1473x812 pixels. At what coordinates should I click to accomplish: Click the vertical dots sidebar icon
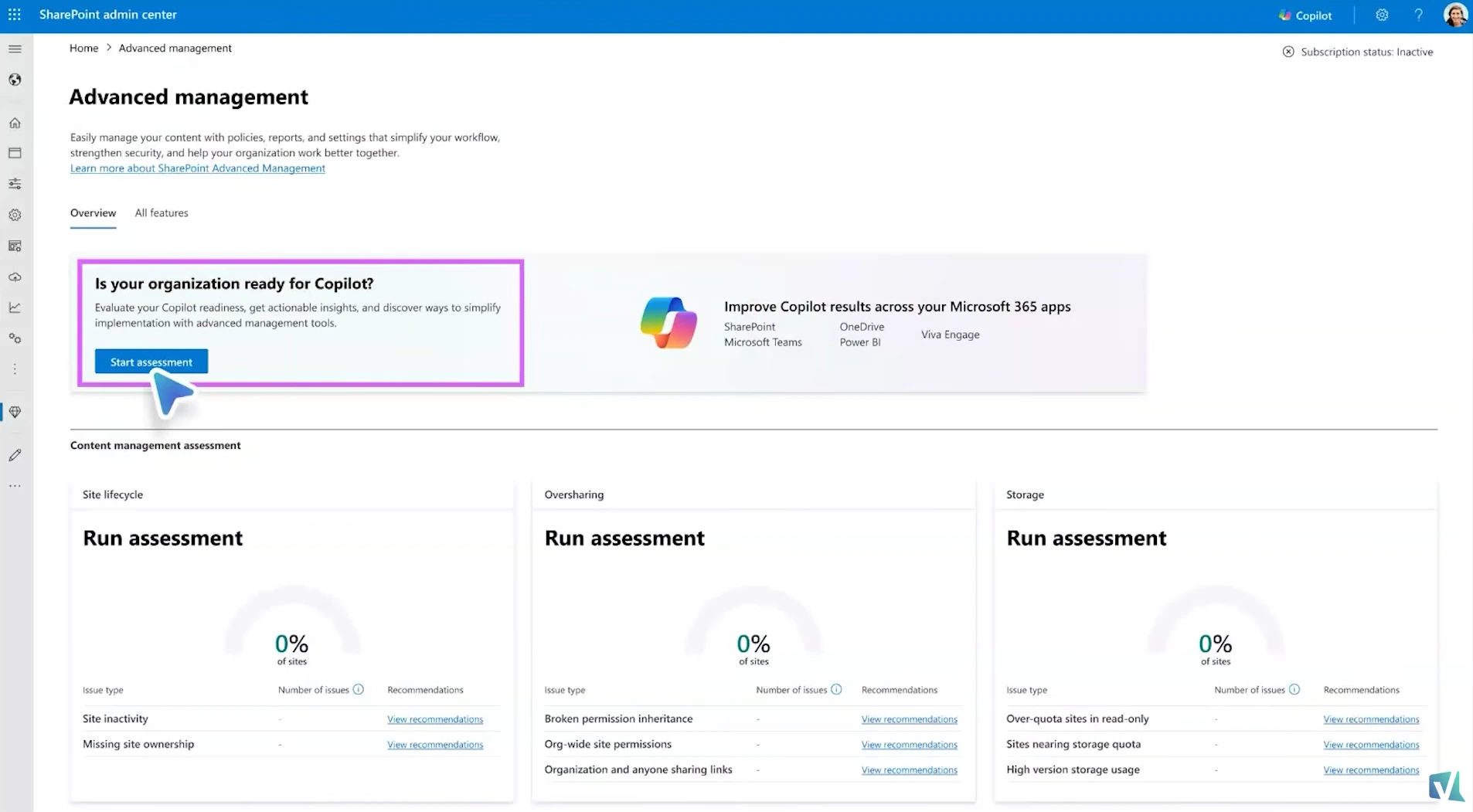point(15,369)
